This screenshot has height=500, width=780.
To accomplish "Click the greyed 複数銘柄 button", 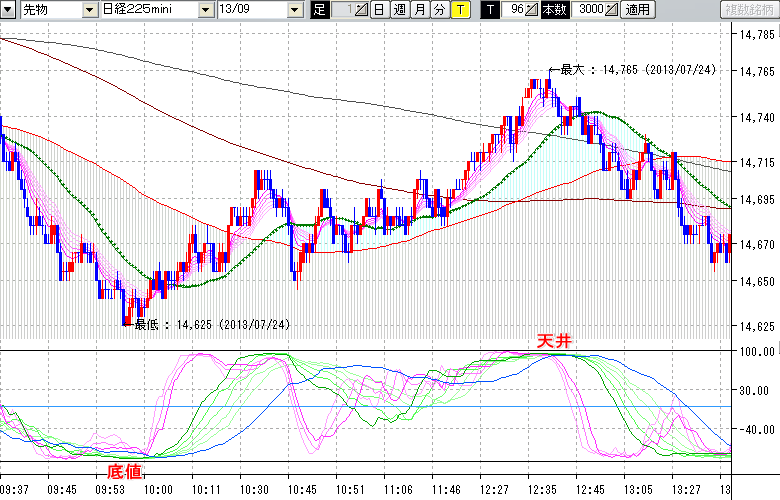I will click(748, 10).
